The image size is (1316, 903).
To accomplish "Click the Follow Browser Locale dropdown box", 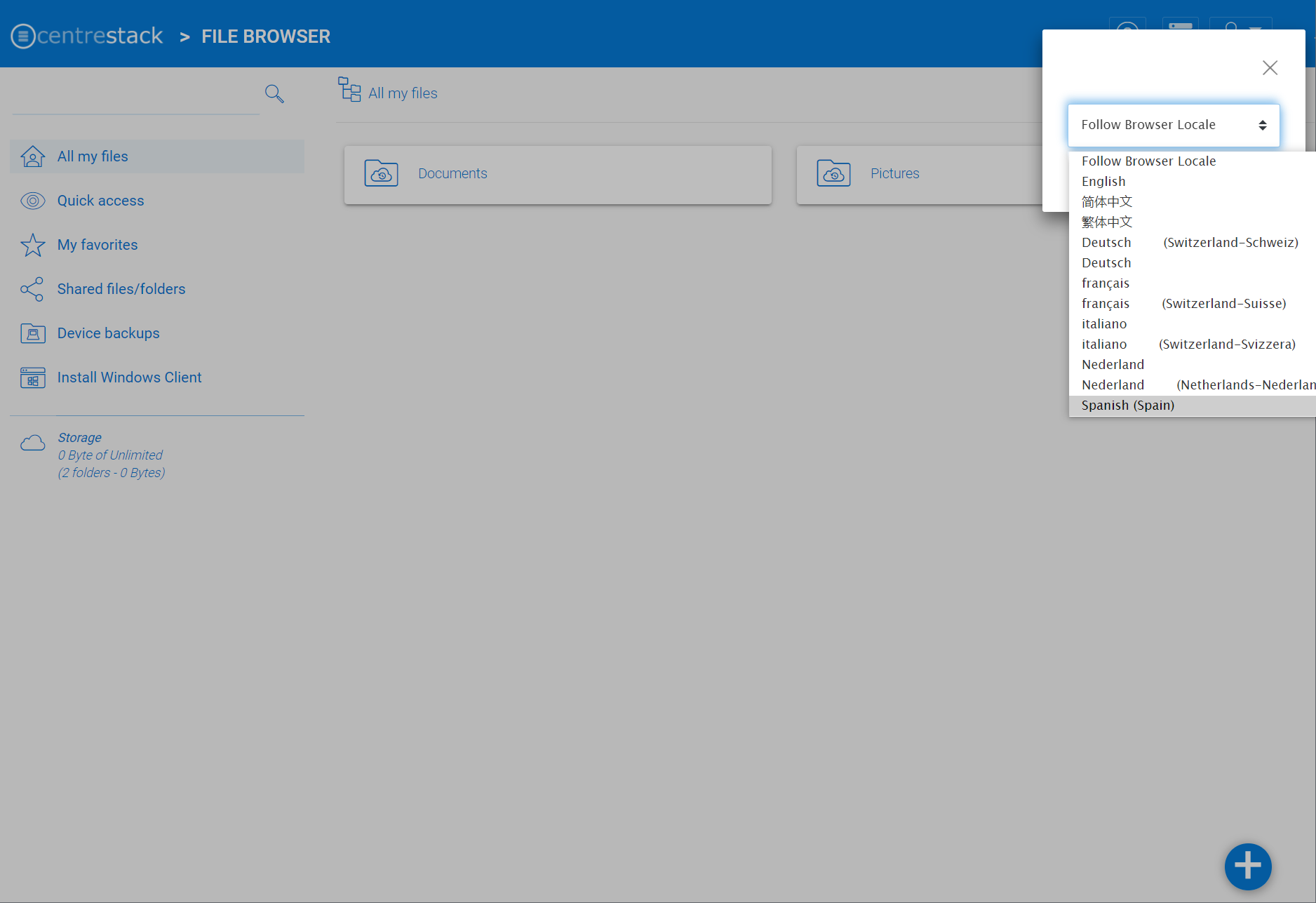I will [x=1174, y=125].
